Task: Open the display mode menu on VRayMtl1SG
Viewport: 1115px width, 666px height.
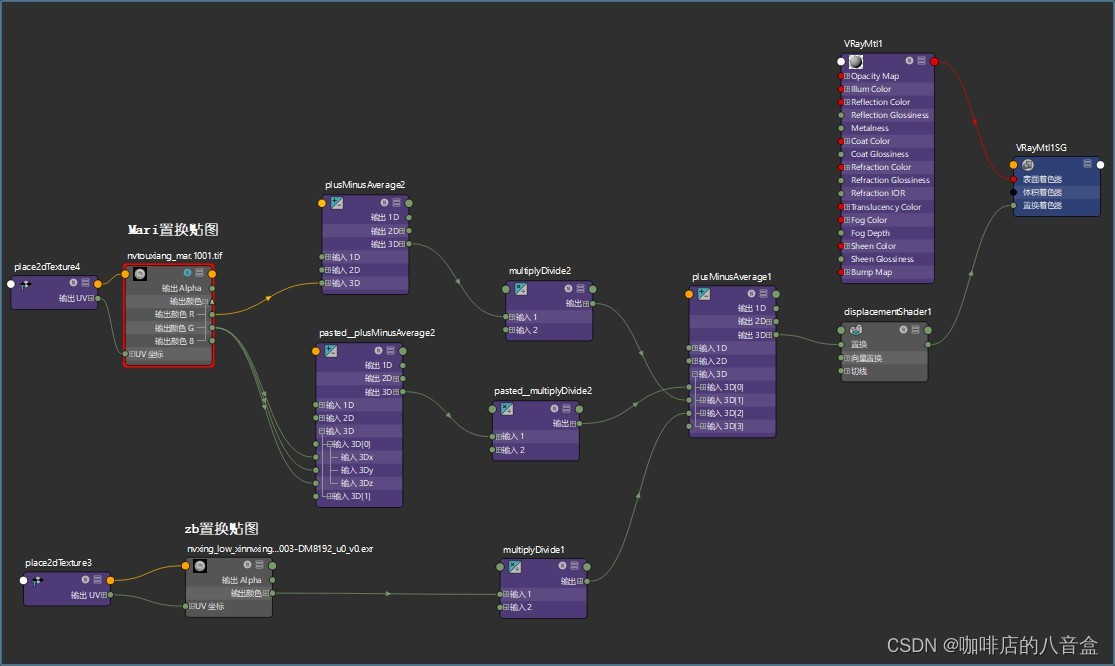Action: click(x=1088, y=164)
